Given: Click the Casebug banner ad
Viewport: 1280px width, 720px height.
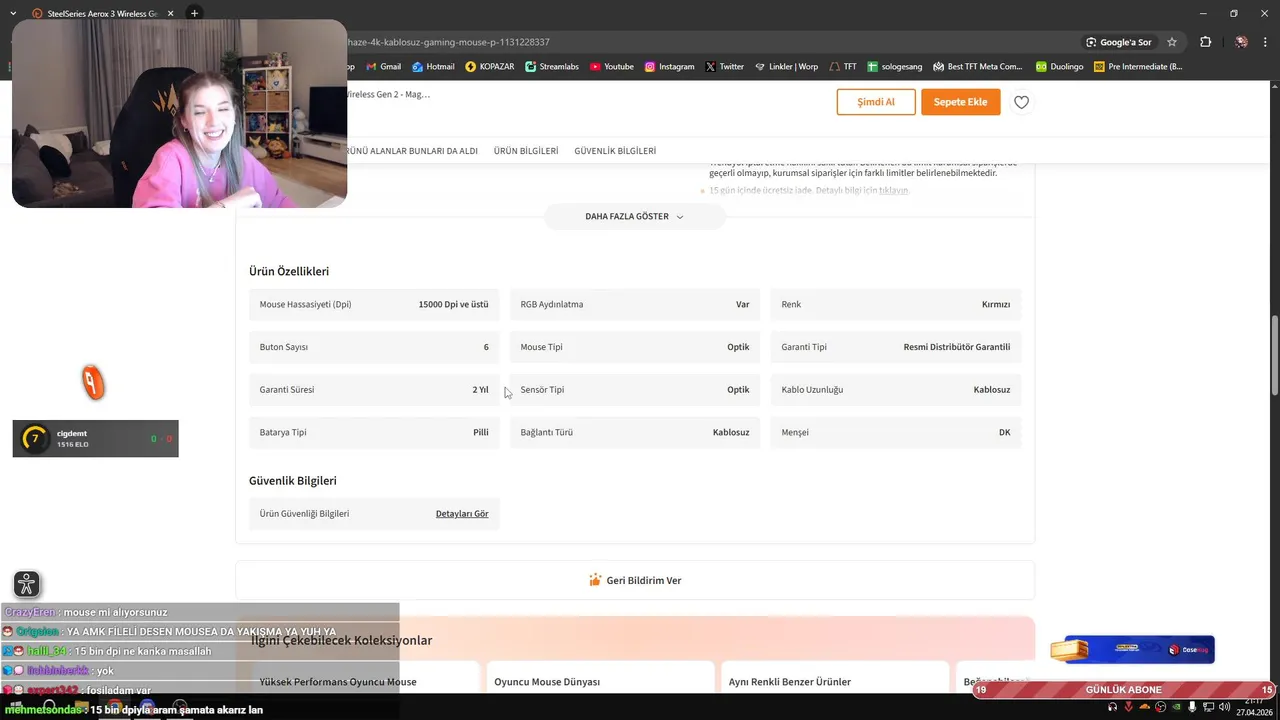Looking at the screenshot, I should pyautogui.click(x=1133, y=650).
